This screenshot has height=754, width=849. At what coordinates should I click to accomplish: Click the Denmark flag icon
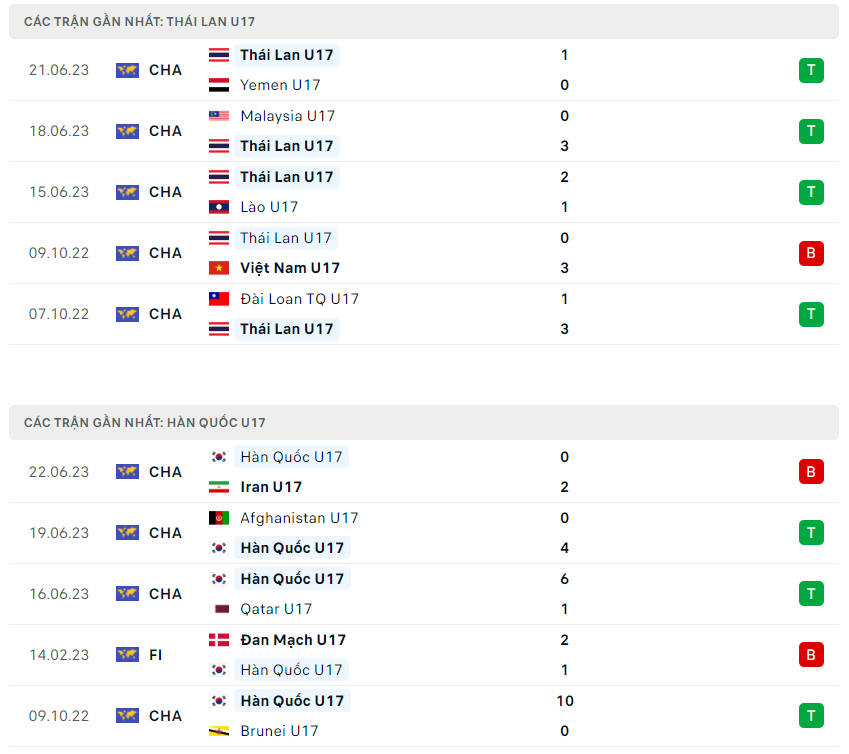[x=219, y=640]
